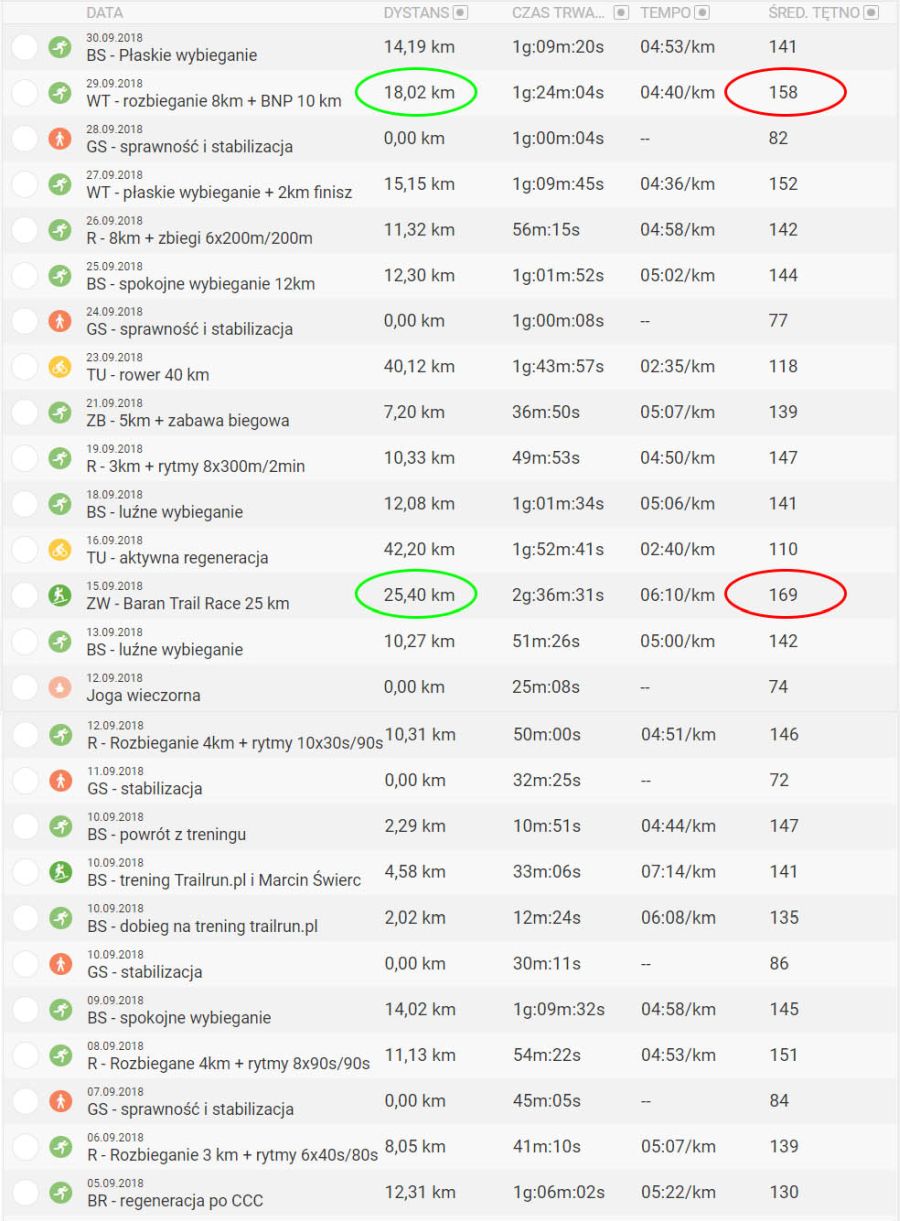Click trail icon for trening Trailrun.pl i Marcin Świerc
Image resolution: width=900 pixels, height=1221 pixels.
[x=60, y=872]
